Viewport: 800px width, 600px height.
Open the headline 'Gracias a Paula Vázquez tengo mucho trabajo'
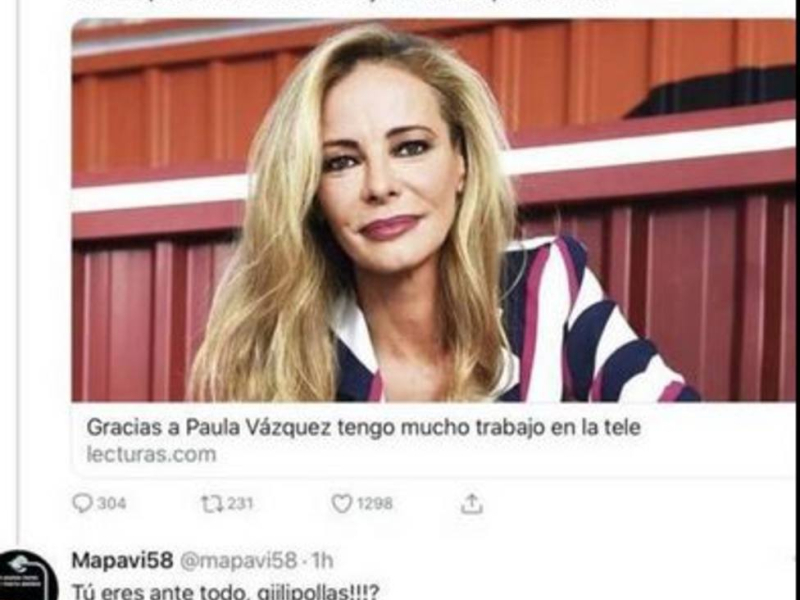[363, 428]
